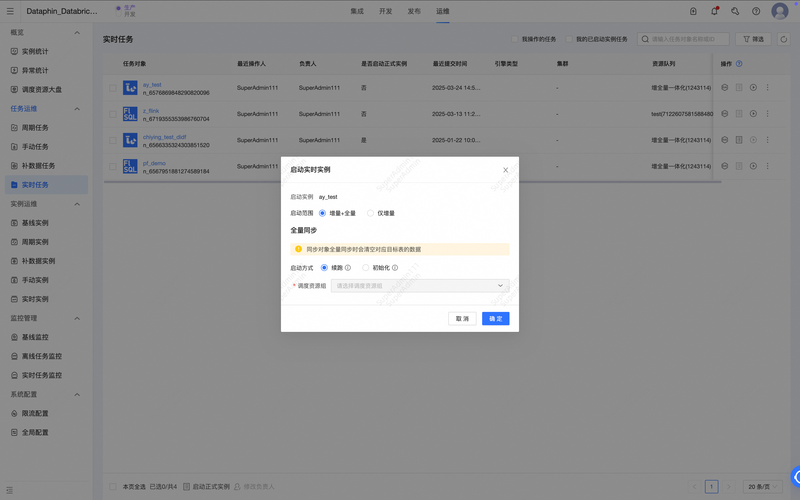Click the refresh icon beside 筛选
The image size is (800, 500).
(784, 39)
